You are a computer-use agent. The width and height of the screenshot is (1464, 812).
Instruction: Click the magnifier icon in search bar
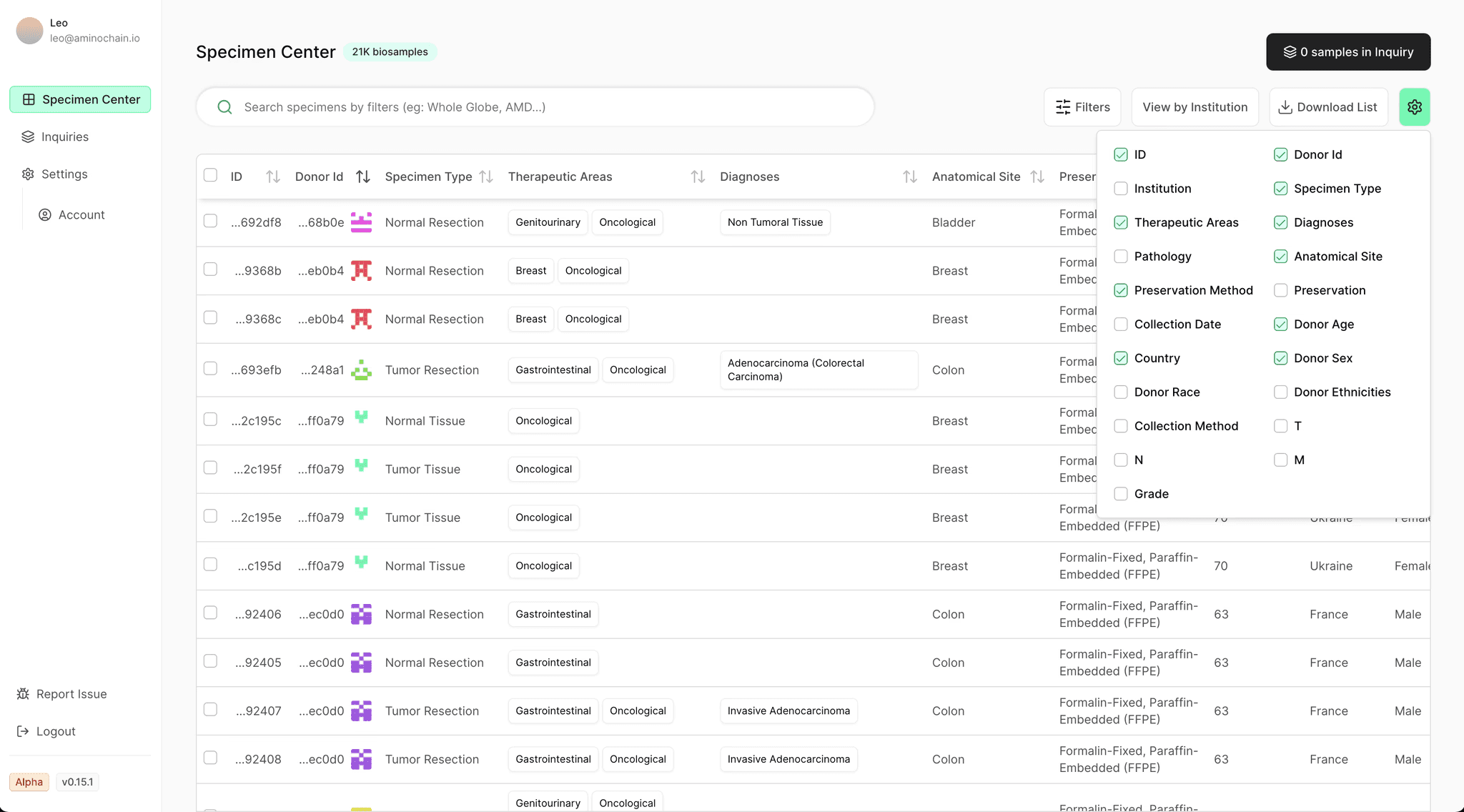click(x=224, y=107)
